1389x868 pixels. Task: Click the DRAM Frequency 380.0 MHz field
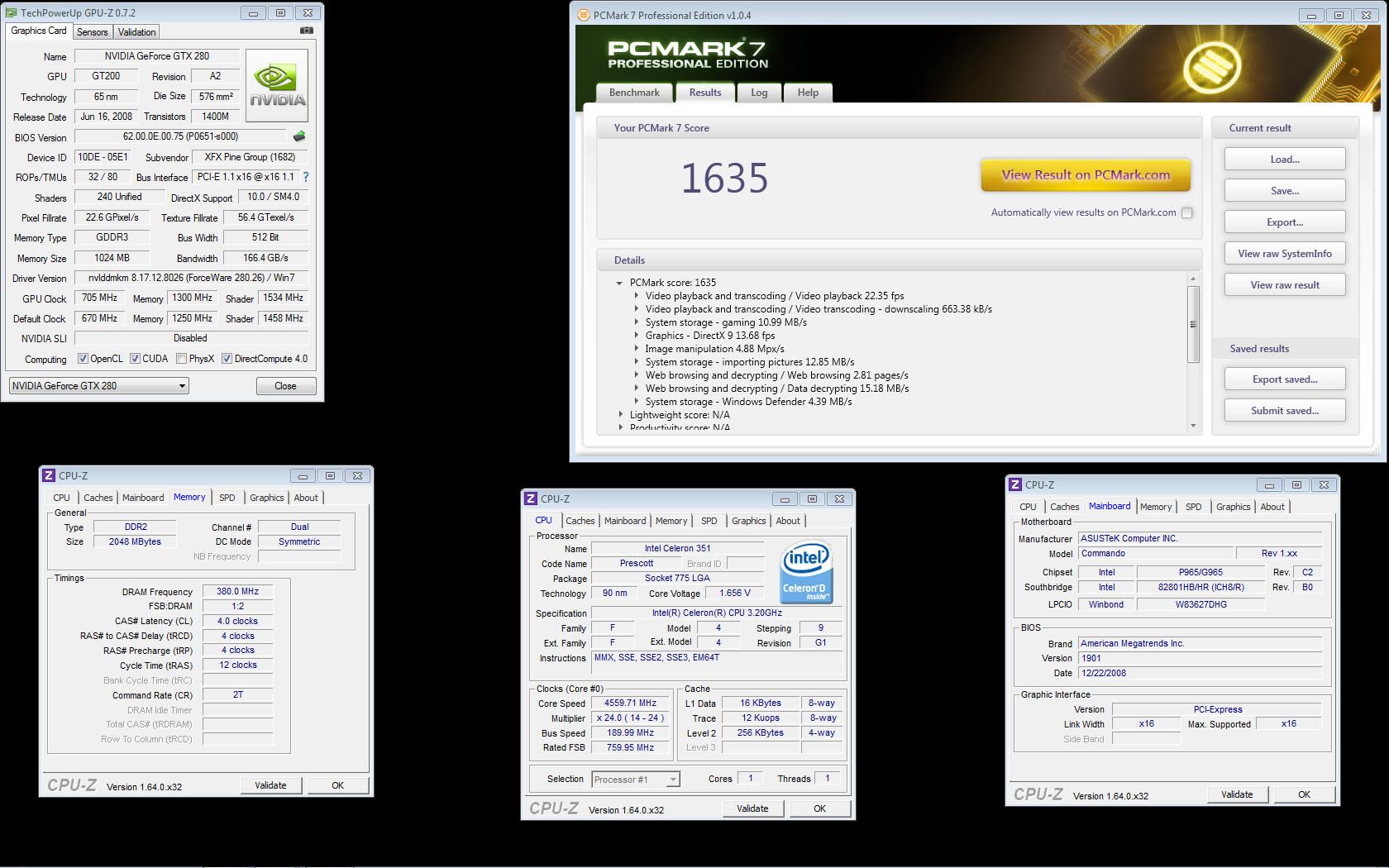[237, 592]
